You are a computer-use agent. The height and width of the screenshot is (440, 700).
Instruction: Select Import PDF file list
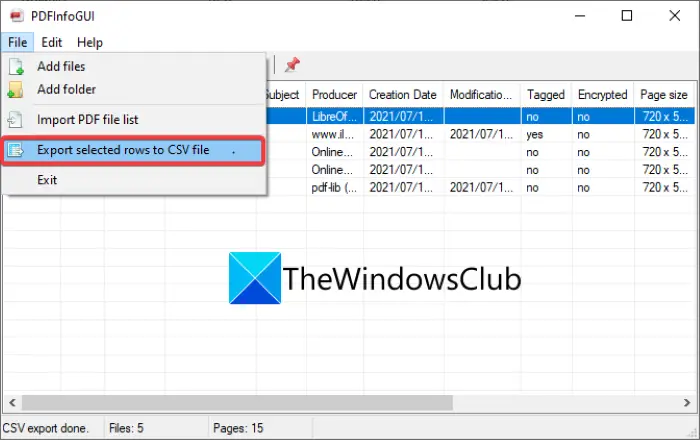tap(134, 120)
